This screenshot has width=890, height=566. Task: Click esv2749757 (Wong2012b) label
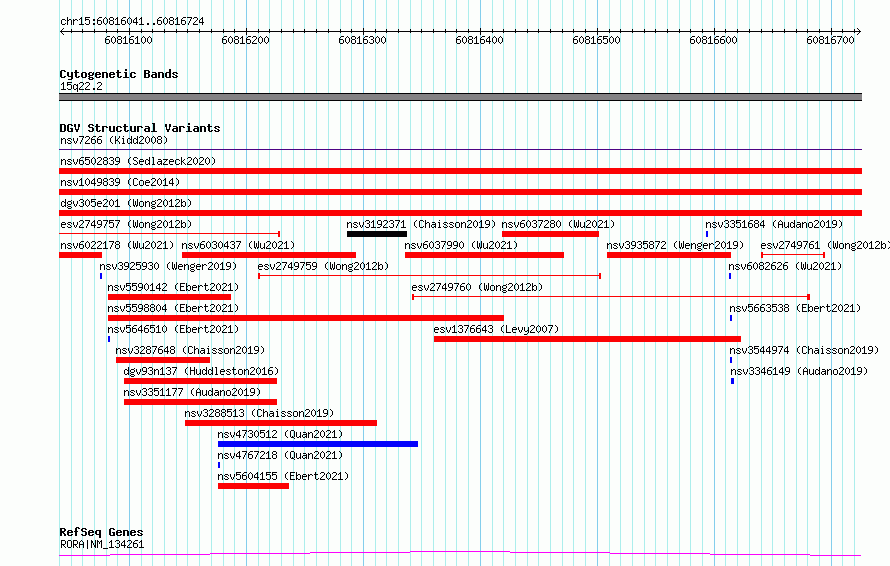pos(126,224)
